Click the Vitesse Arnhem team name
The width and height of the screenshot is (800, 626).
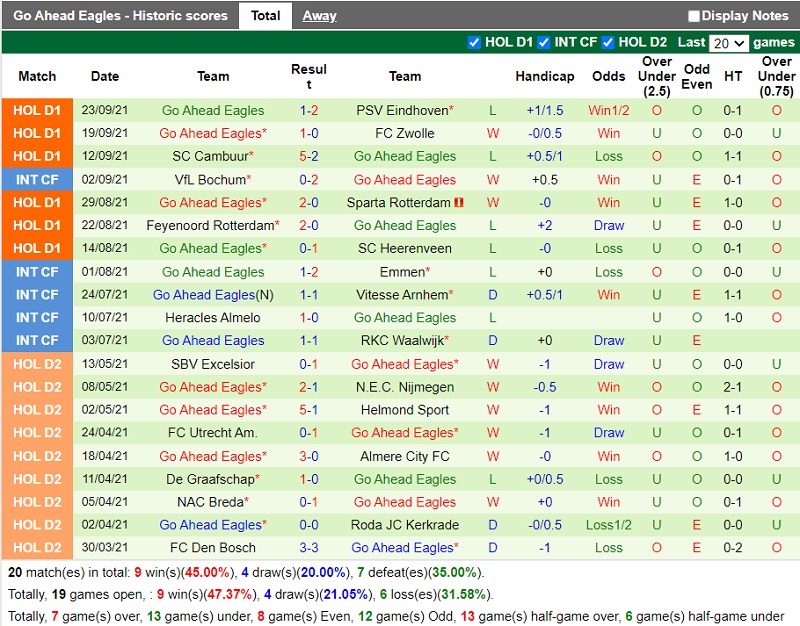404,294
